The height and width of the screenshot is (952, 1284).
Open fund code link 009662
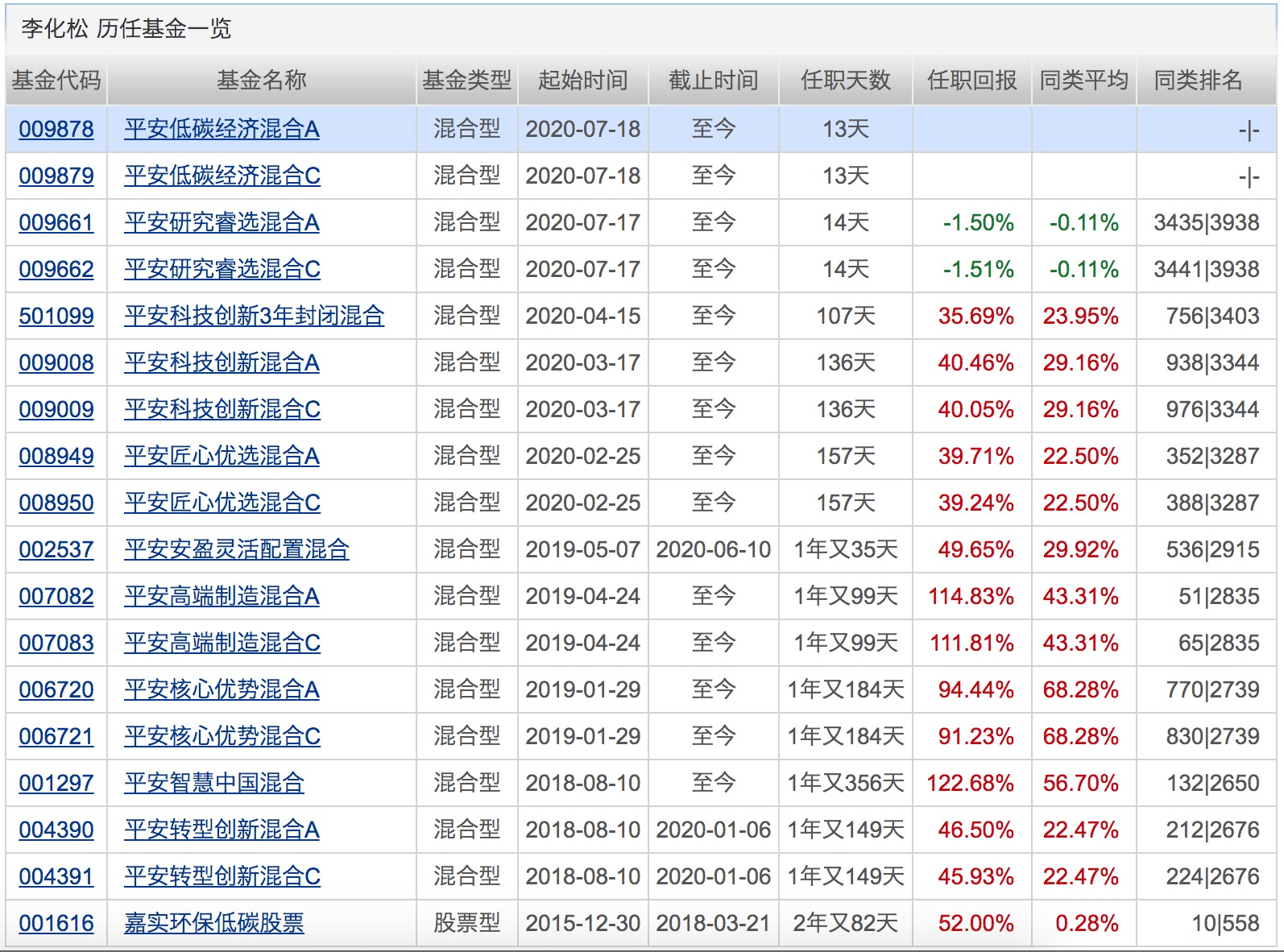[x=56, y=269]
